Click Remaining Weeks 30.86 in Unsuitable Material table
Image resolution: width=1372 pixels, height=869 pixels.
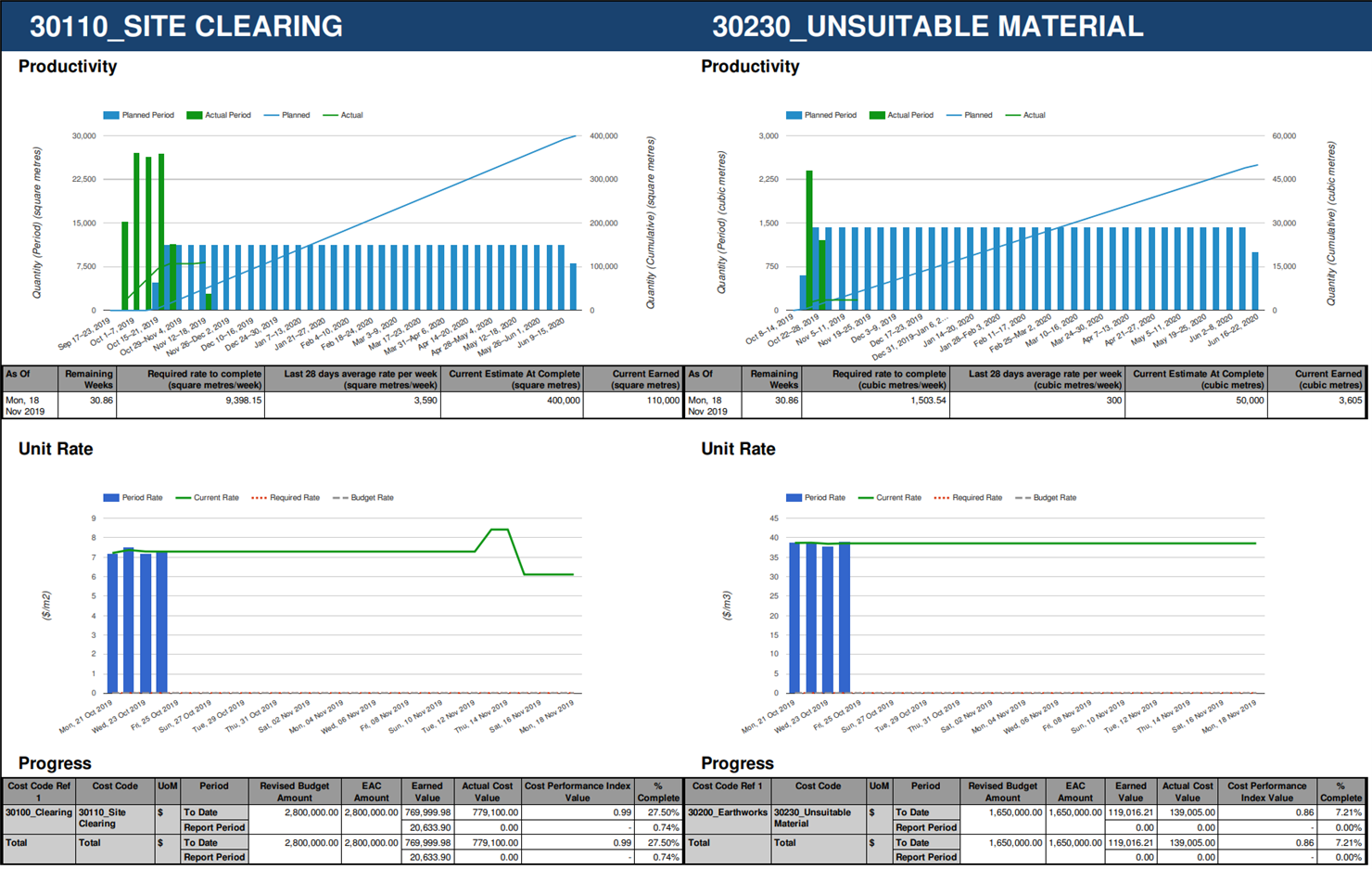tap(785, 401)
